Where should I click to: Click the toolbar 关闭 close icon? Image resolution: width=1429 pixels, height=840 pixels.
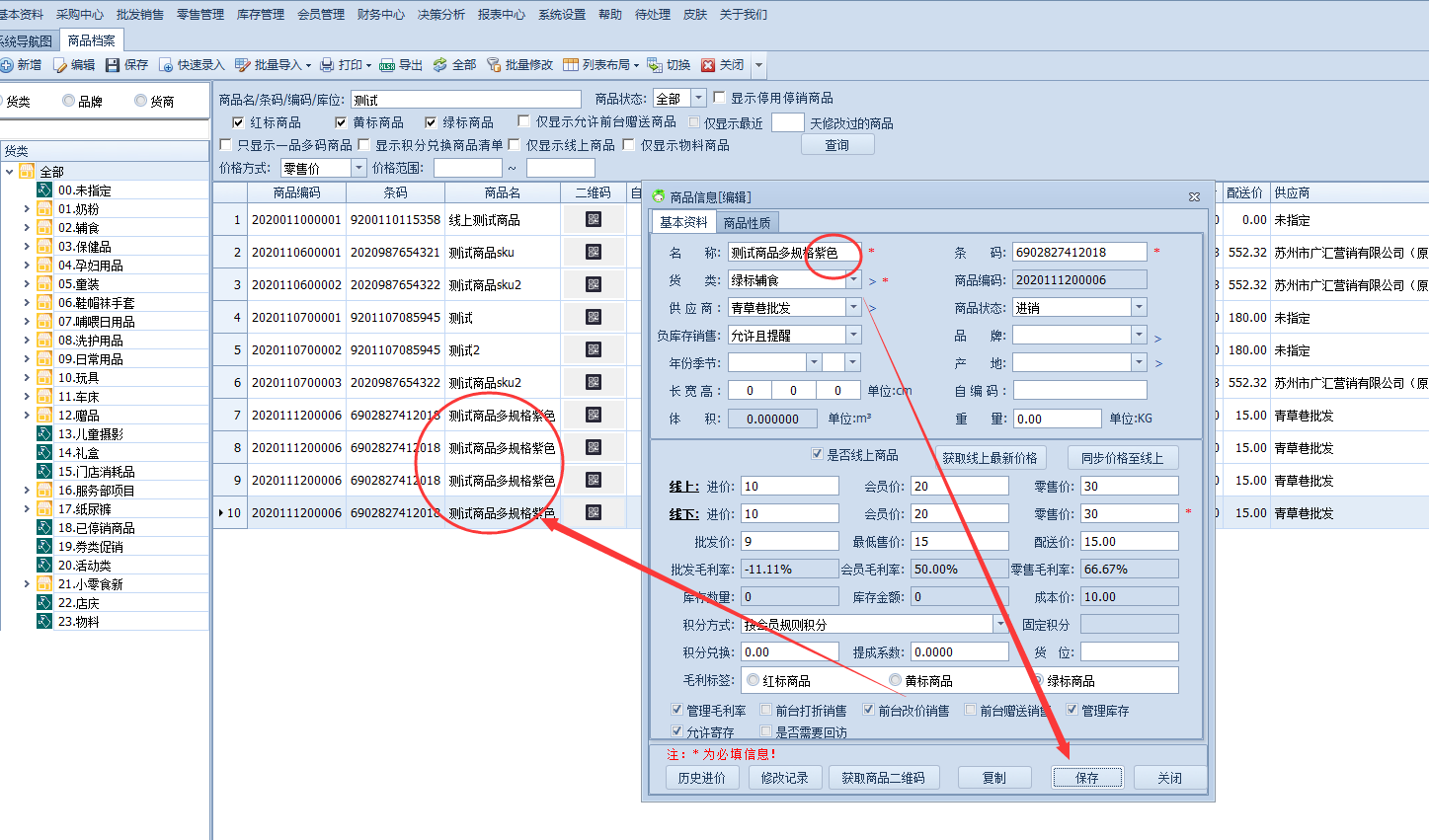(708, 65)
